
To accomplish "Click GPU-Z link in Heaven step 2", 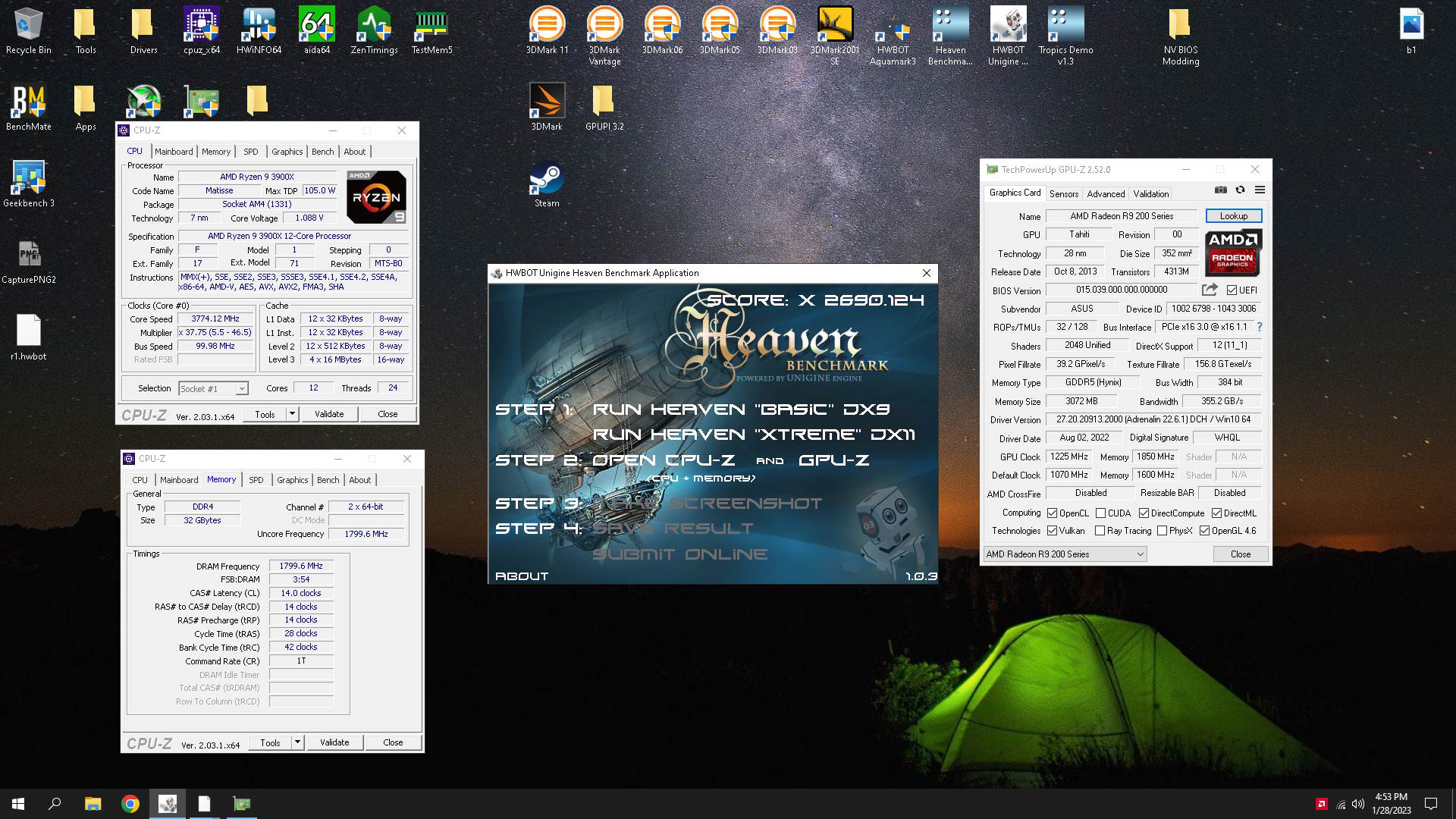I will 834,460.
